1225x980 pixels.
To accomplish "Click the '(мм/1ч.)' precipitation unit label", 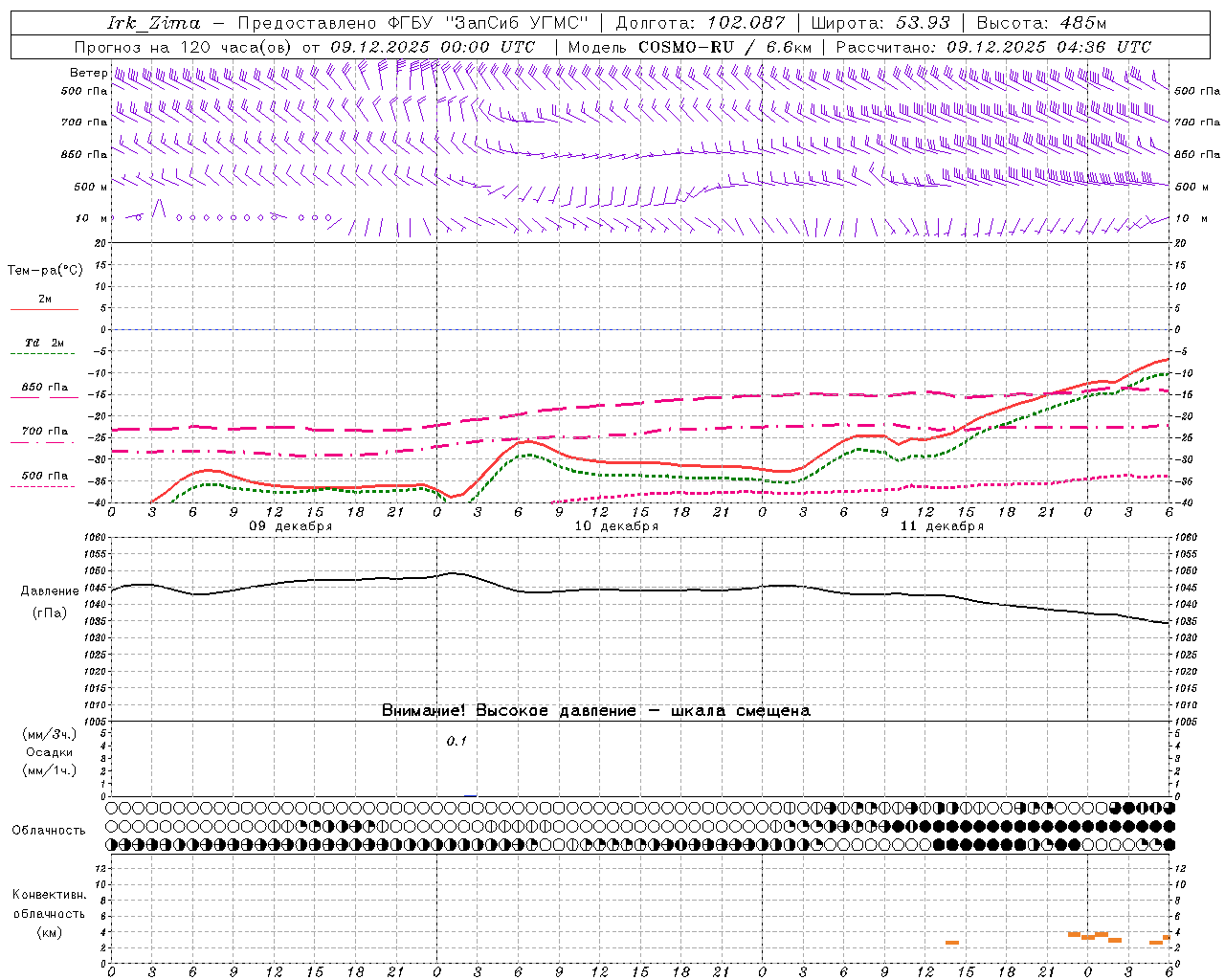I will click(49, 770).
